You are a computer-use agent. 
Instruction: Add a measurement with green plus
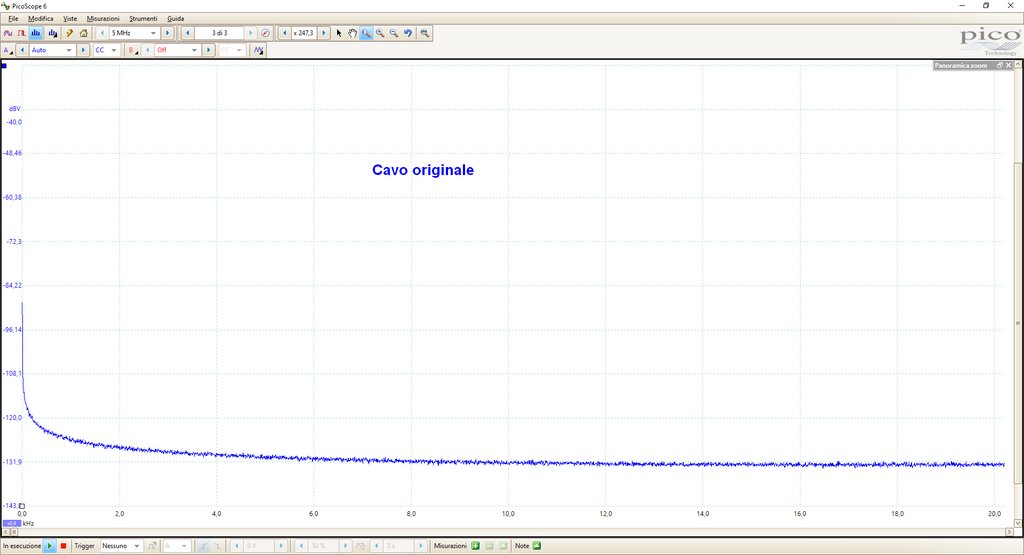(x=475, y=546)
